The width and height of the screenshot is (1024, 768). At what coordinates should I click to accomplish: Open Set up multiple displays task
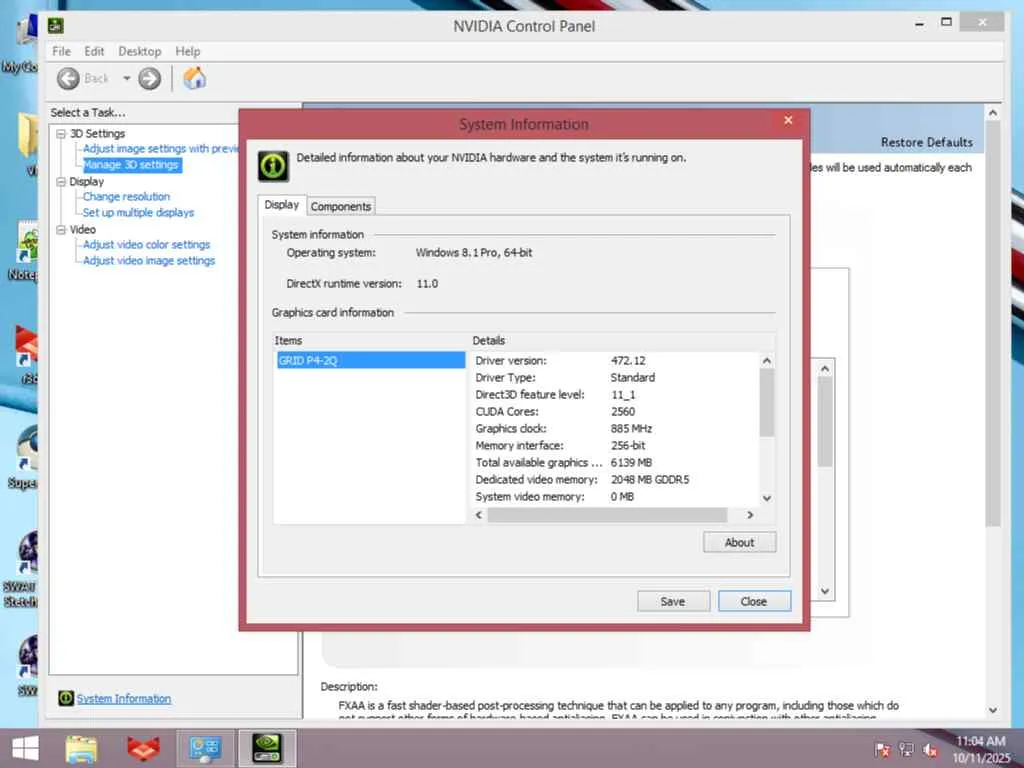point(138,213)
